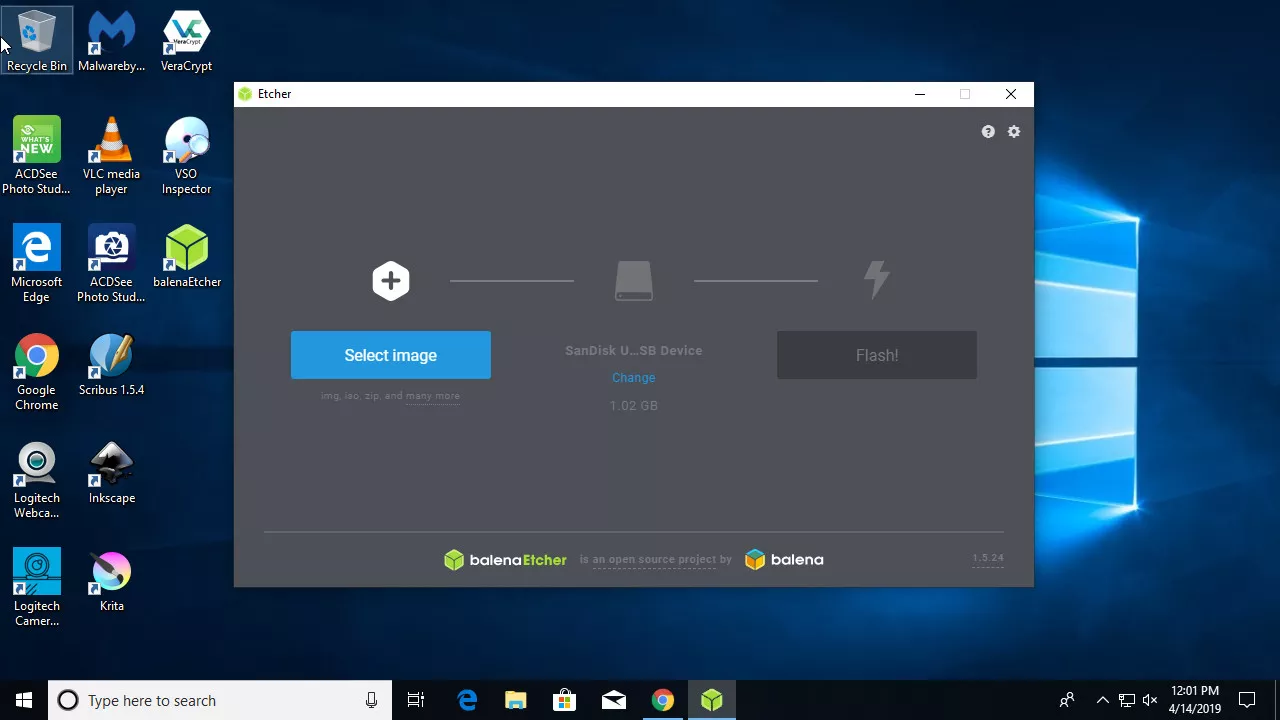The height and width of the screenshot is (720, 1280).
Task: Open the Windows Start menu
Action: pos(24,700)
